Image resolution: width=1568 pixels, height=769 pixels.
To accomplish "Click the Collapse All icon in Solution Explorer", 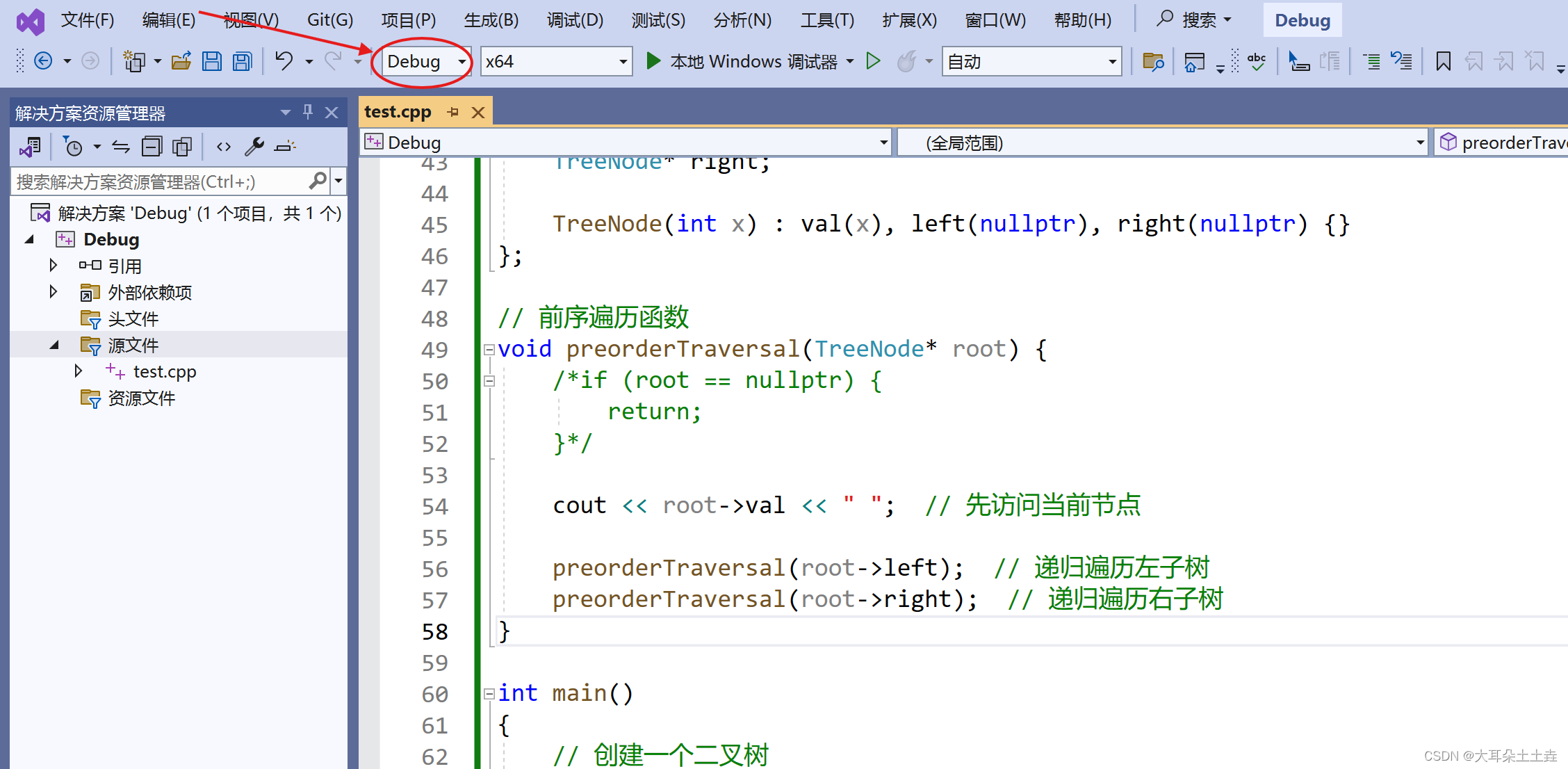I will (x=152, y=147).
